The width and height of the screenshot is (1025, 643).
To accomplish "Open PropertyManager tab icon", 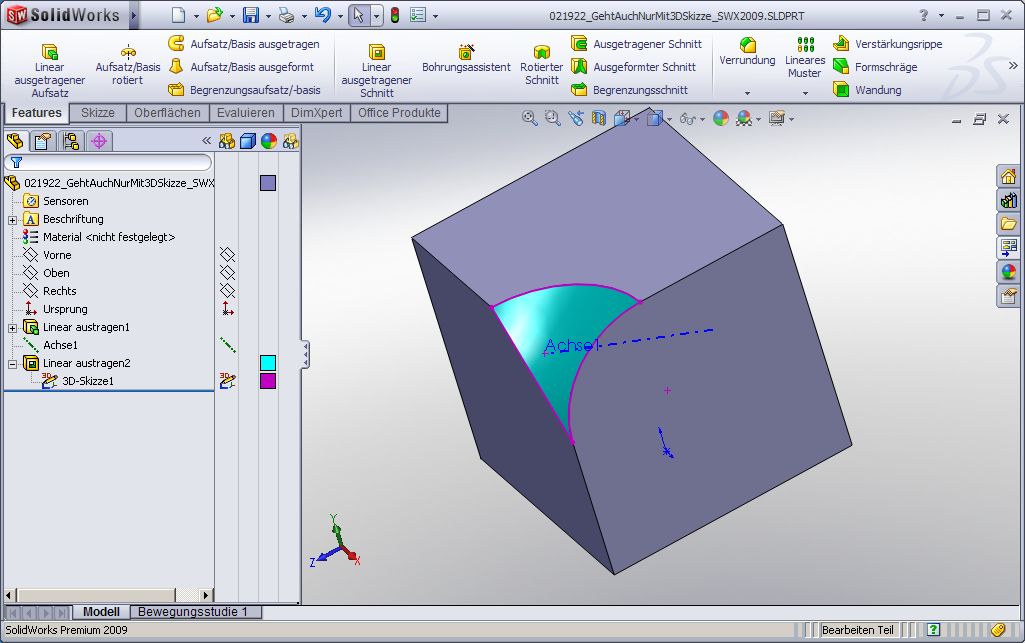I will (x=43, y=140).
